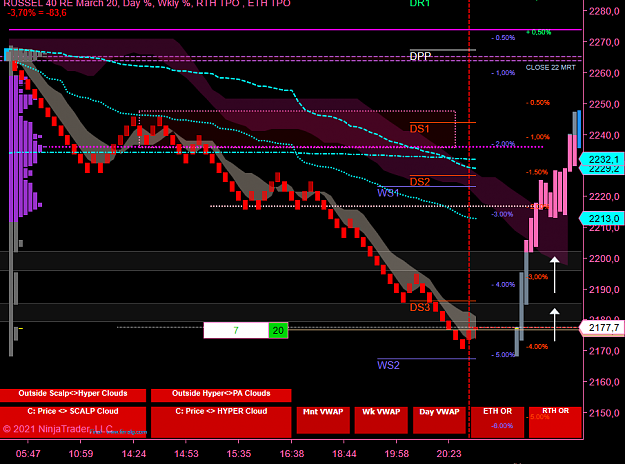Click the 14:24 time axis label
Image resolution: width=625 pixels, height=464 pixels.
click(x=134, y=454)
